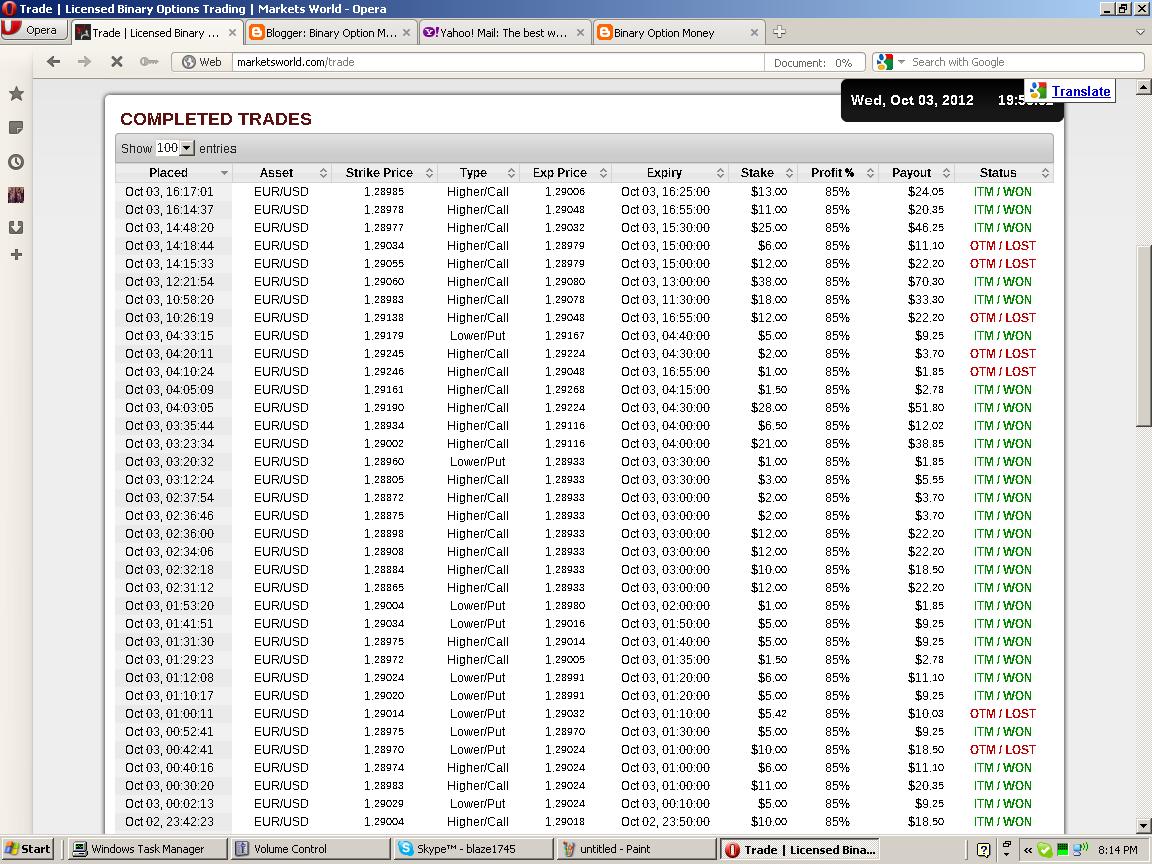This screenshot has height=864, width=1152.
Task: Click the page scrollbar down arrow
Action: pos(1143,826)
